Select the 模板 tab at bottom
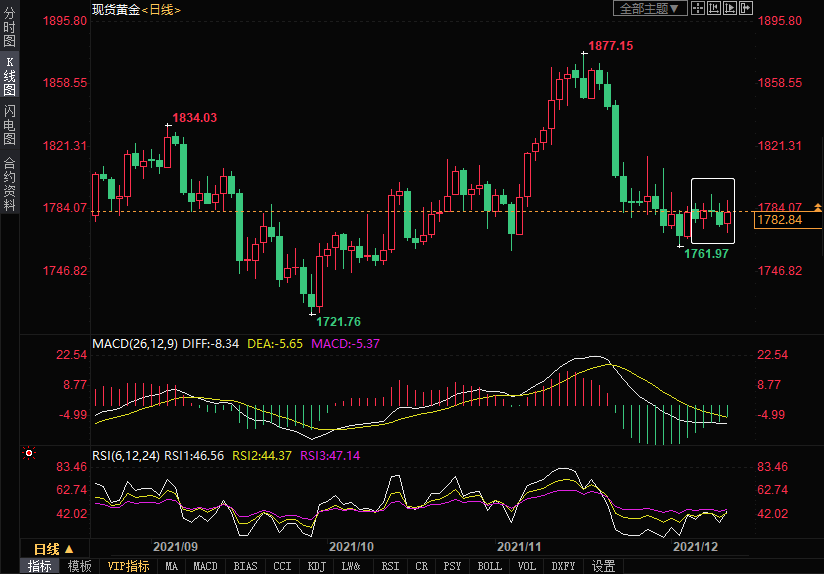 [79, 566]
